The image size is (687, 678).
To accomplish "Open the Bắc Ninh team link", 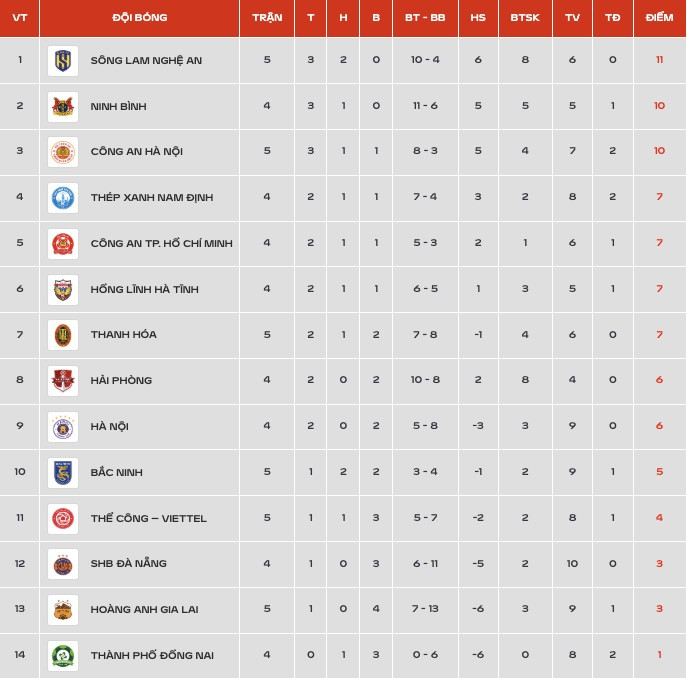I will pos(117,472).
